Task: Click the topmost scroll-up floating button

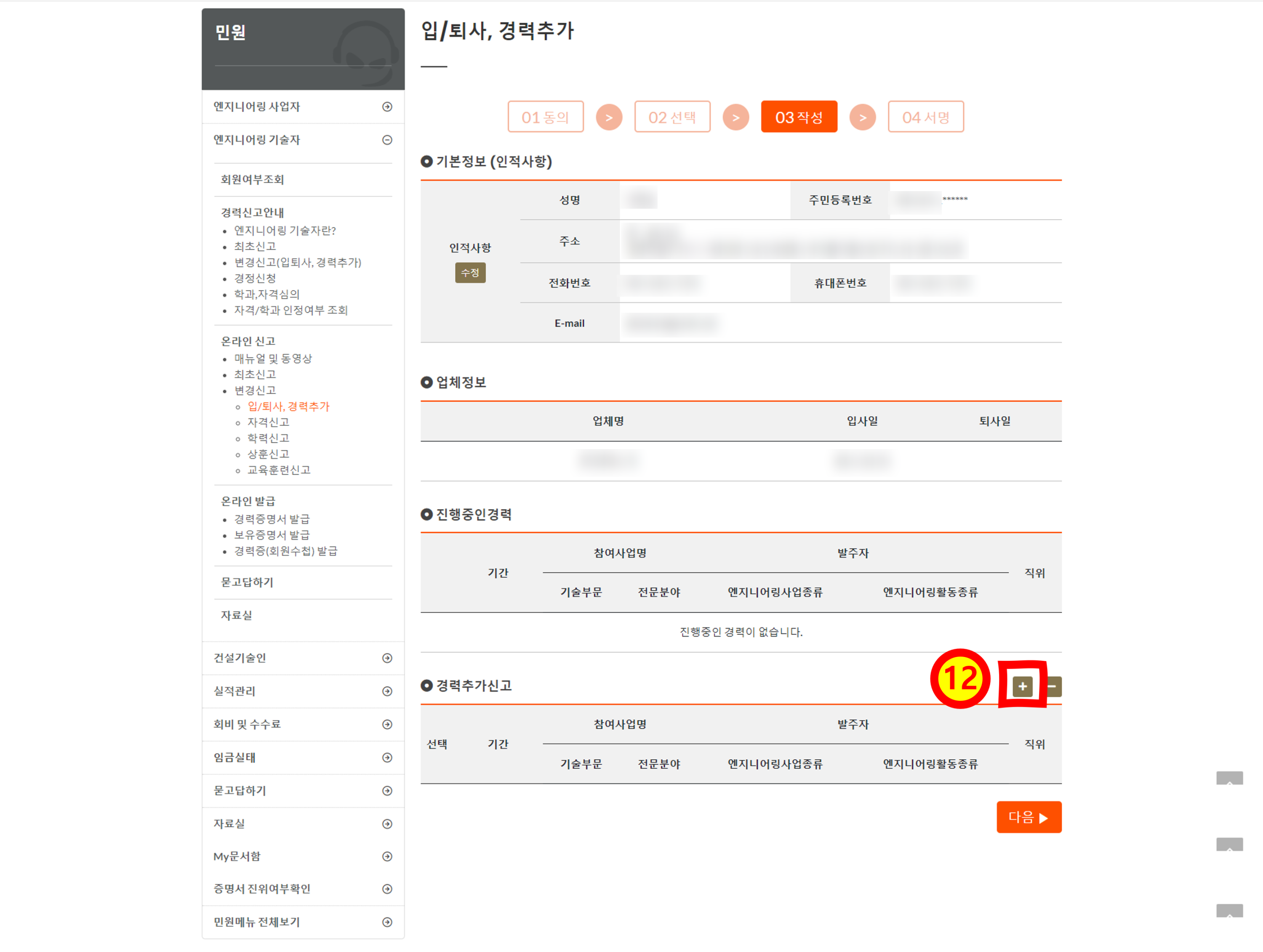Action: (x=1229, y=779)
